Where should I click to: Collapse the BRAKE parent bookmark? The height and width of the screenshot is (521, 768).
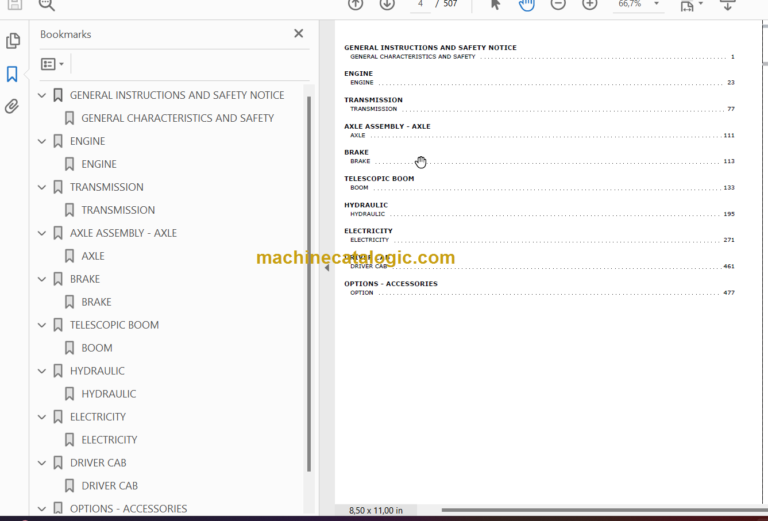42,280
